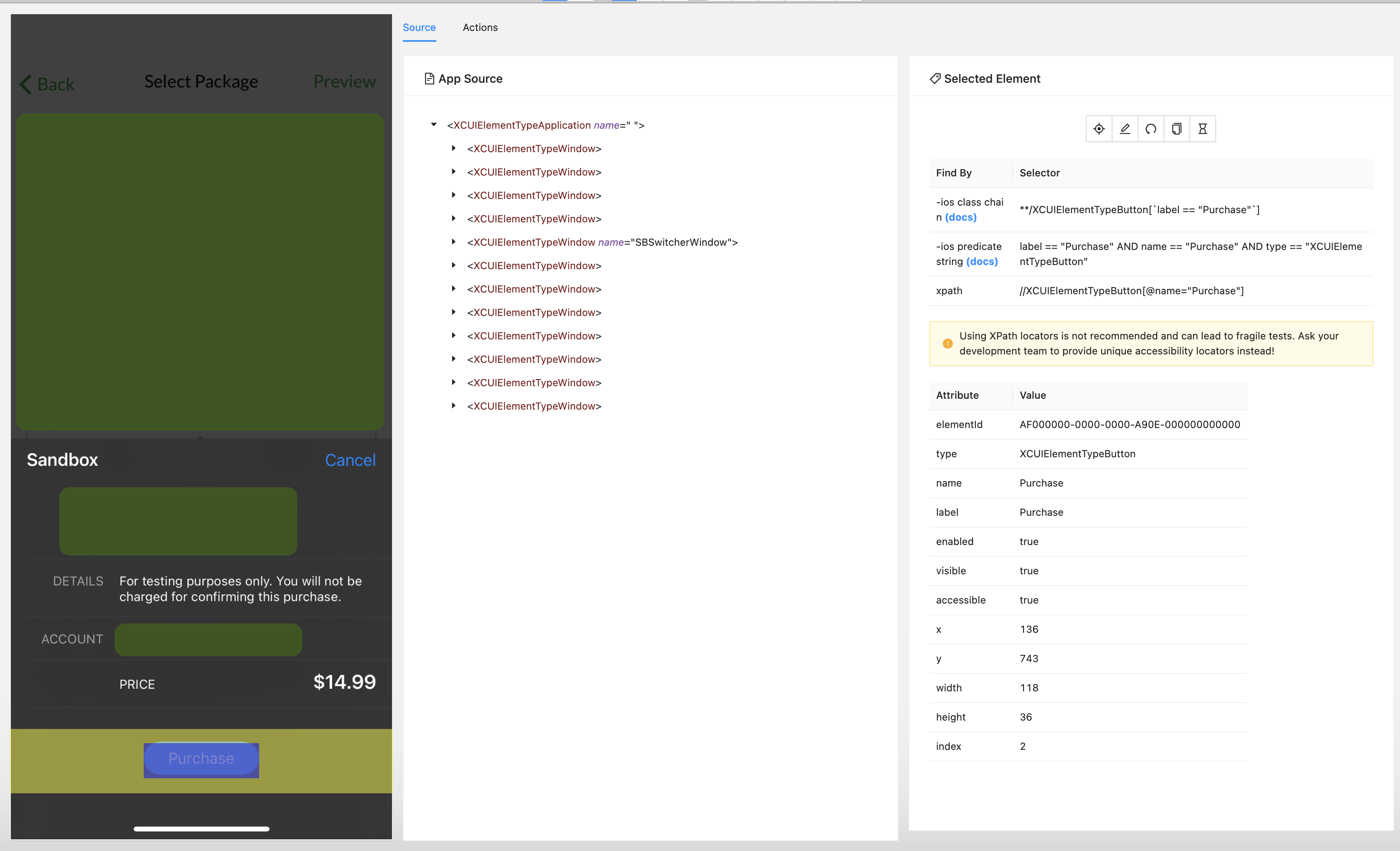The image size is (1400, 851).
Task: Select the Source tab
Action: (x=419, y=27)
